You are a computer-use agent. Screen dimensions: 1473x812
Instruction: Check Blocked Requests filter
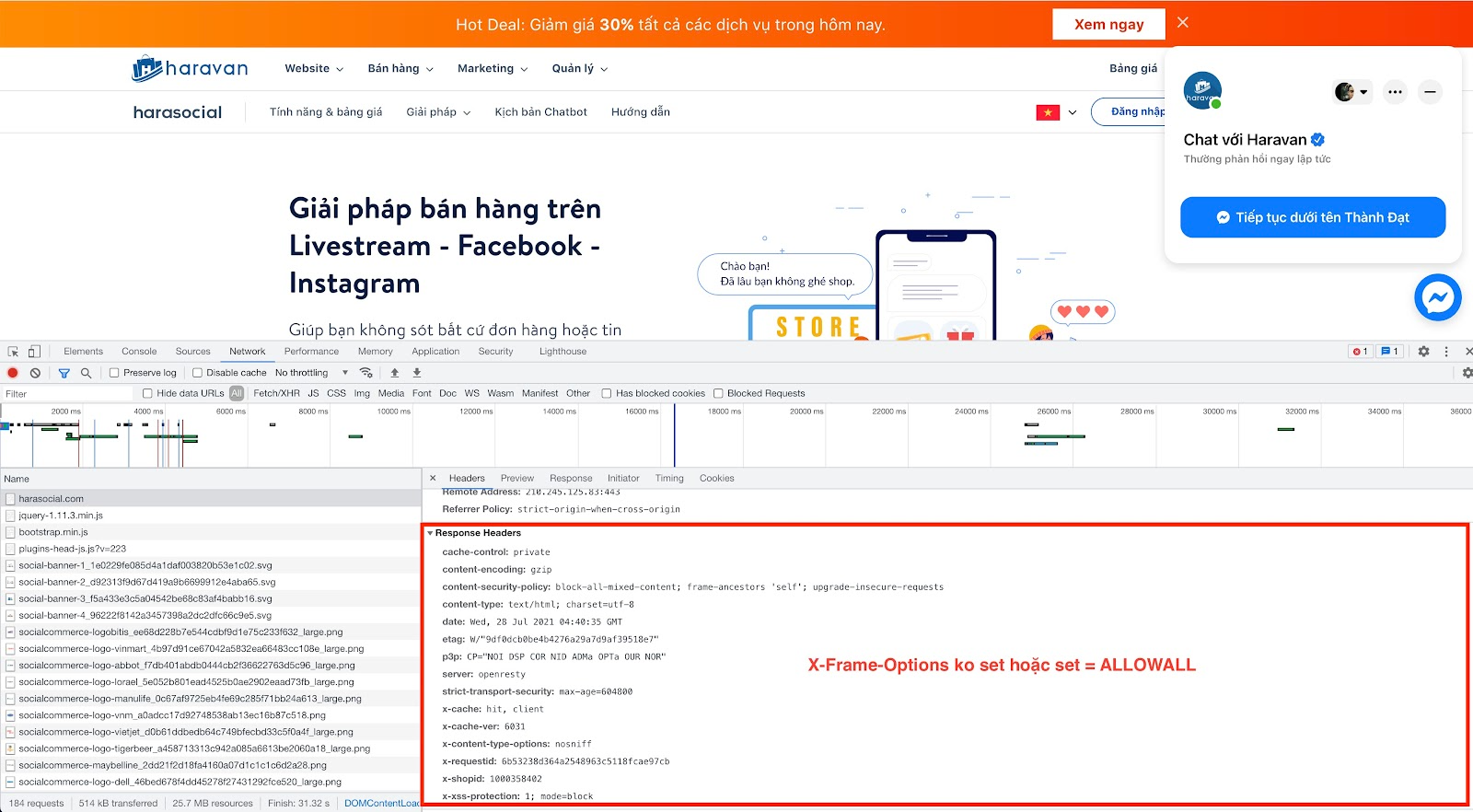[x=718, y=394]
